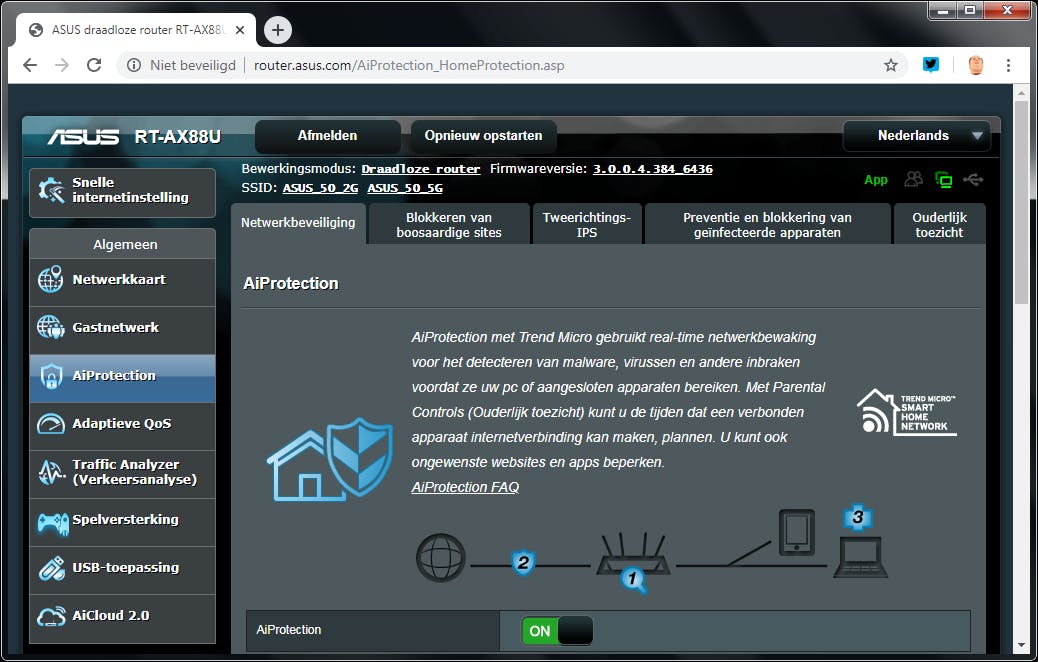The width and height of the screenshot is (1038, 662).
Task: Click the house and shield AiProtection graphic
Action: point(330,459)
